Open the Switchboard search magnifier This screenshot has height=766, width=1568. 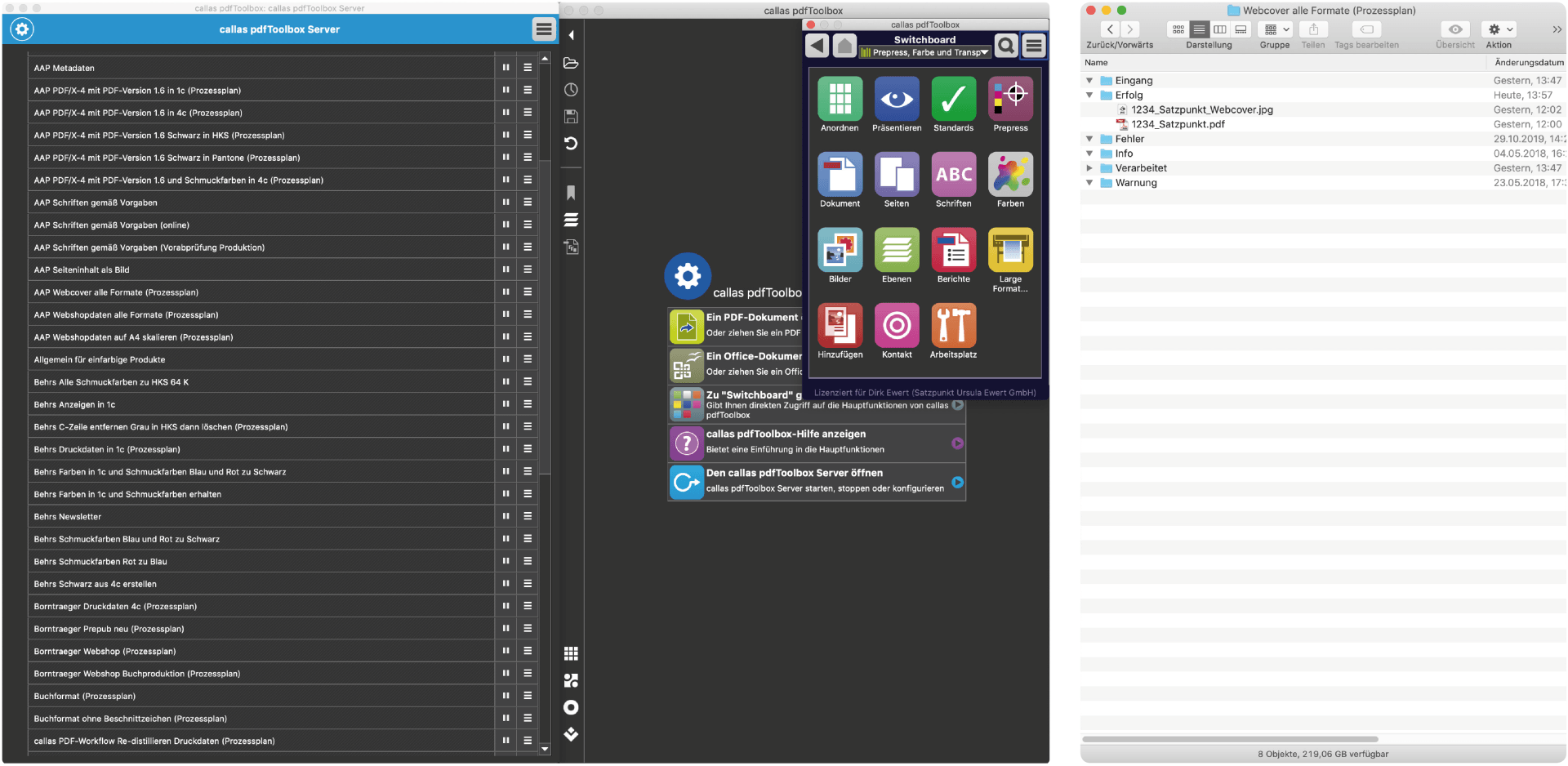1006,46
